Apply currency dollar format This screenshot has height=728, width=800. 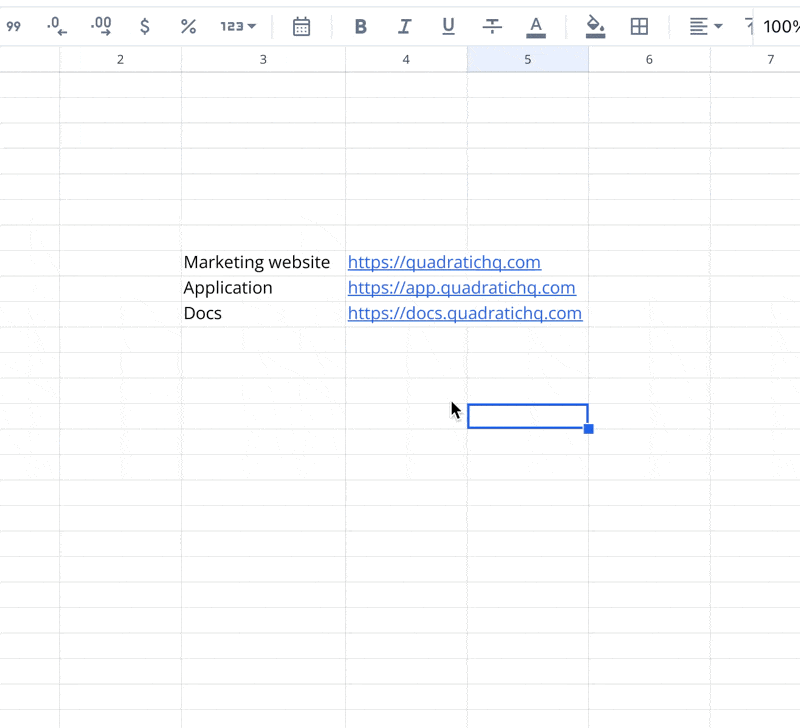click(x=145, y=26)
